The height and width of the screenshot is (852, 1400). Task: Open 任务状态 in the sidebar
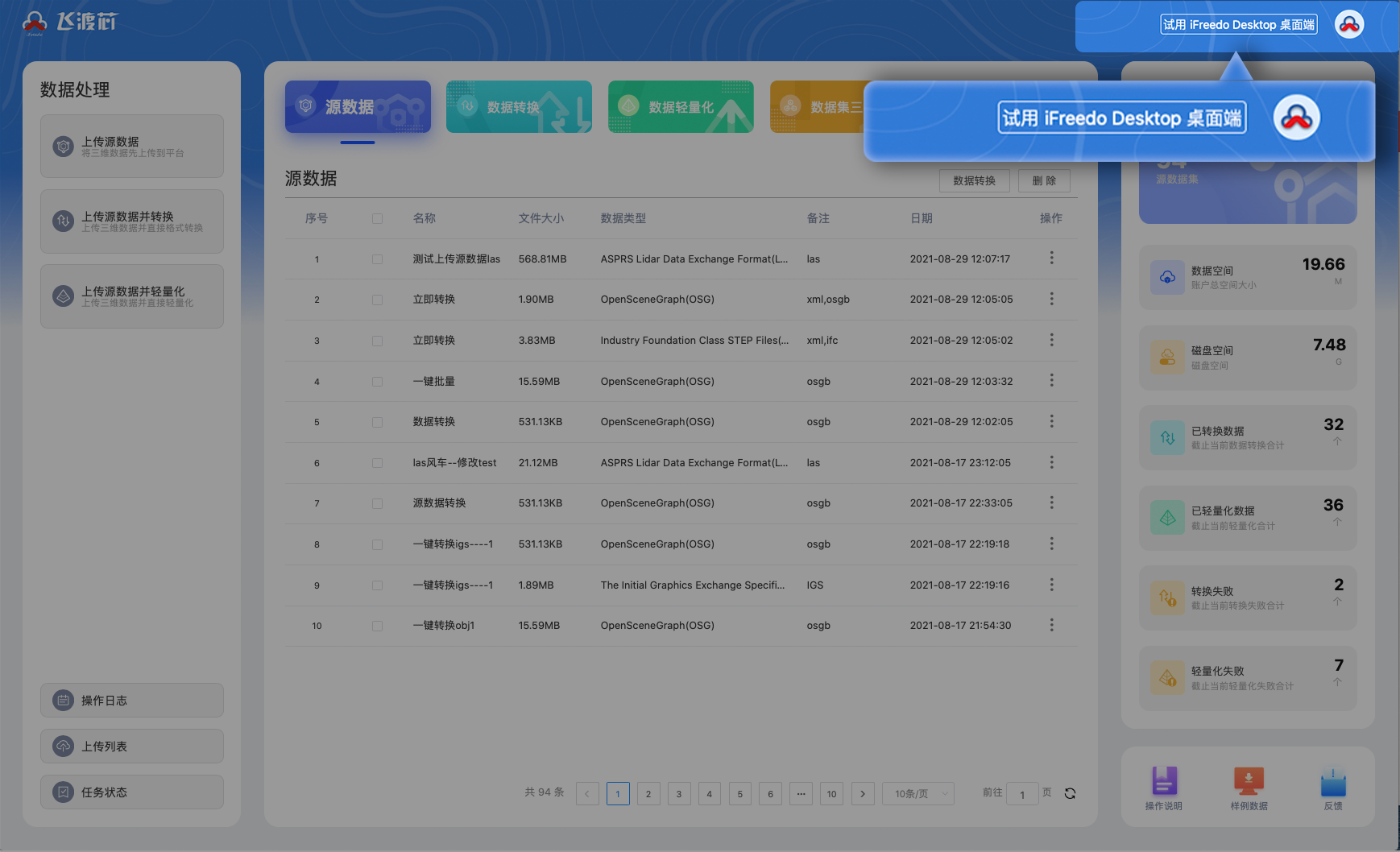point(132,792)
